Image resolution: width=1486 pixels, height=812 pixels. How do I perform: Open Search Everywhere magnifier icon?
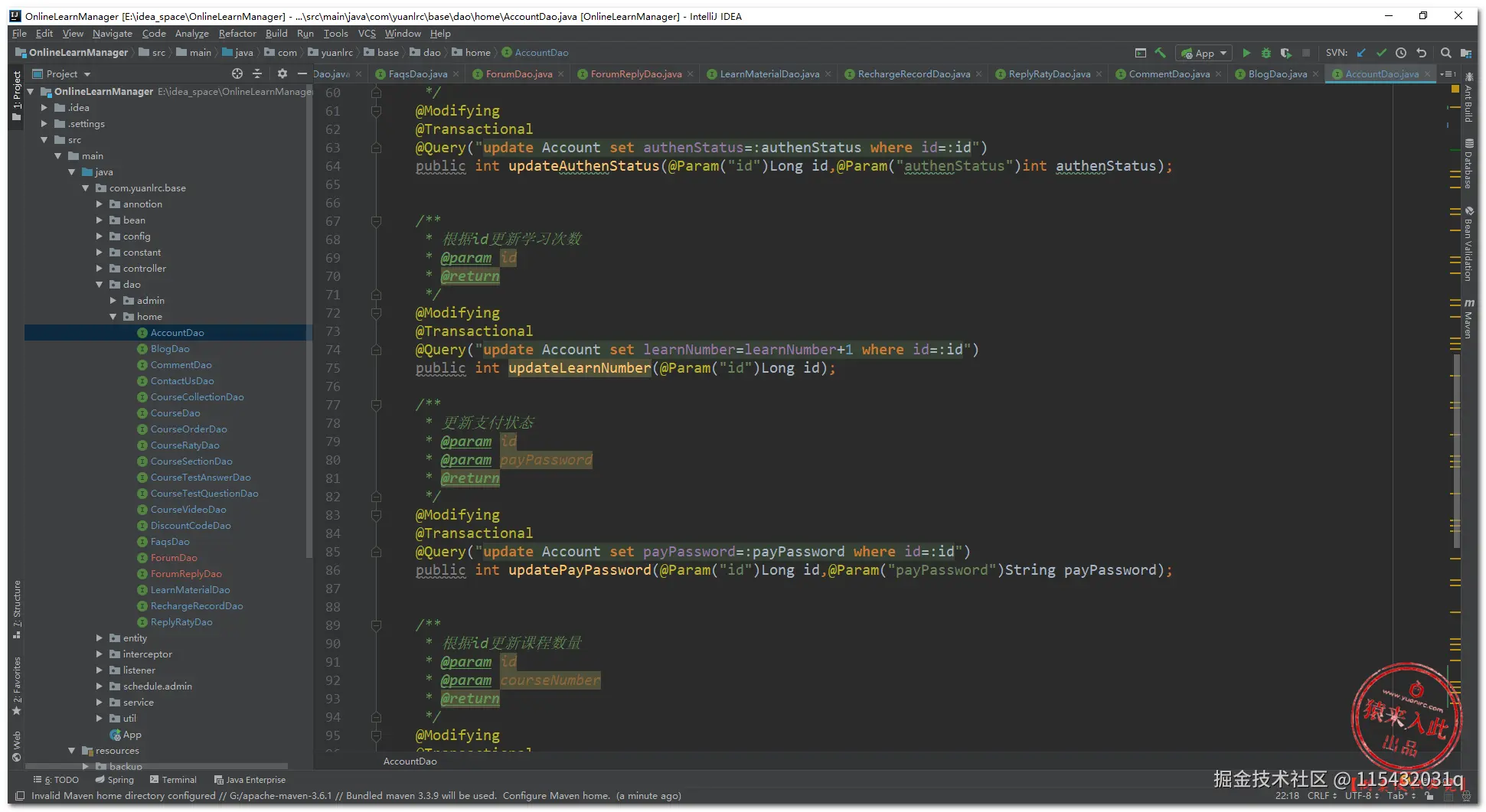tap(1445, 53)
